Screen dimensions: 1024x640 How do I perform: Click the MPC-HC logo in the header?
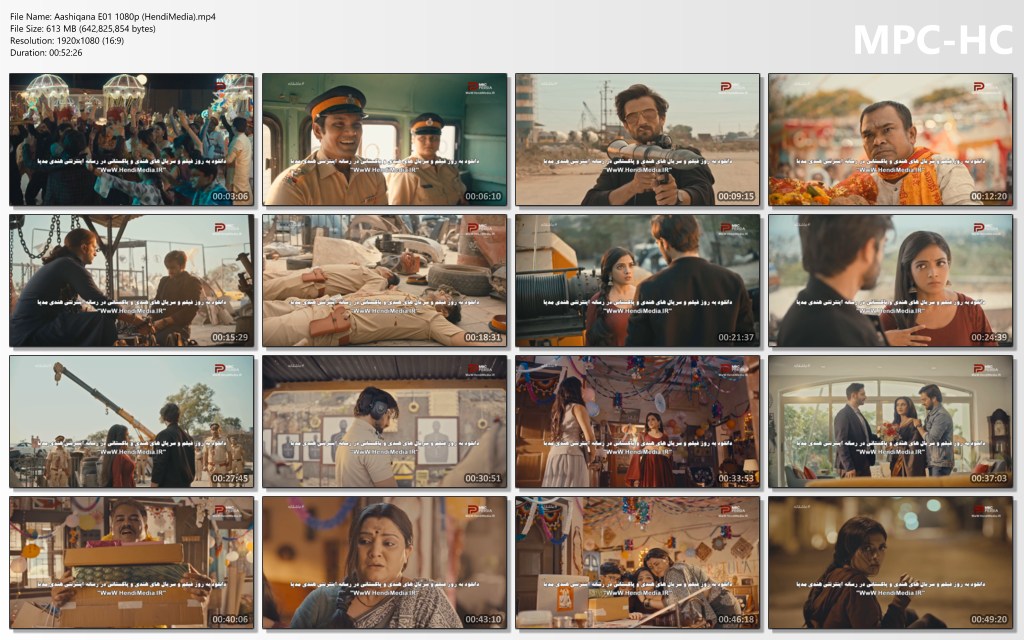932,39
